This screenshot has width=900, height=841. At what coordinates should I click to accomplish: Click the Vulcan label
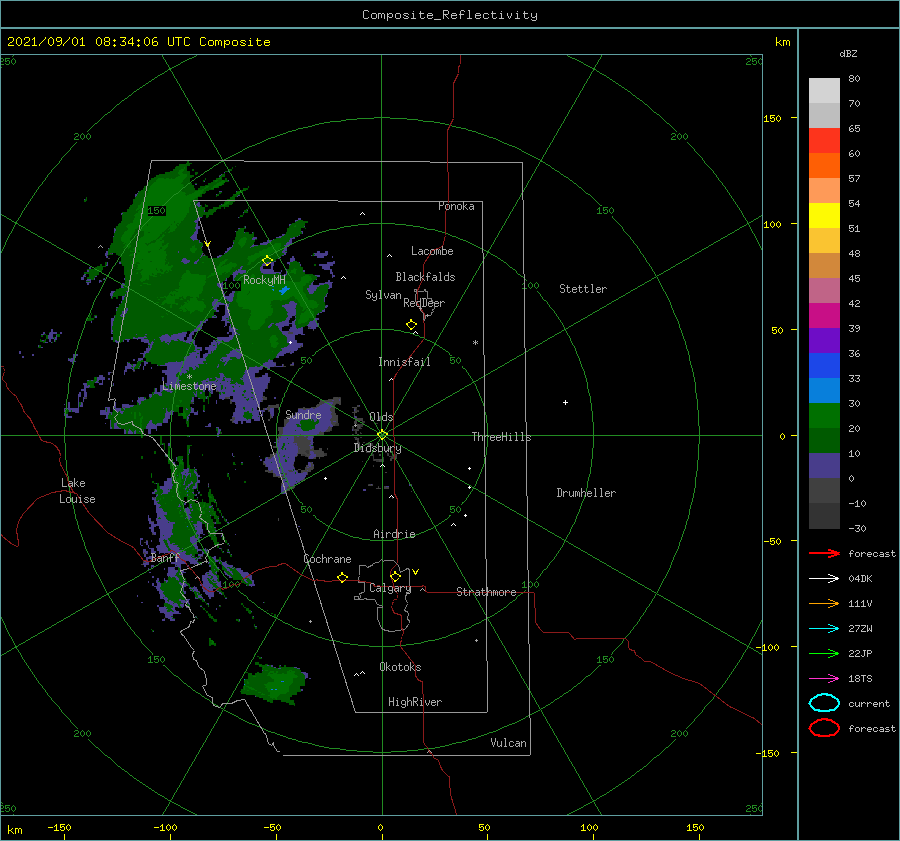tap(509, 743)
